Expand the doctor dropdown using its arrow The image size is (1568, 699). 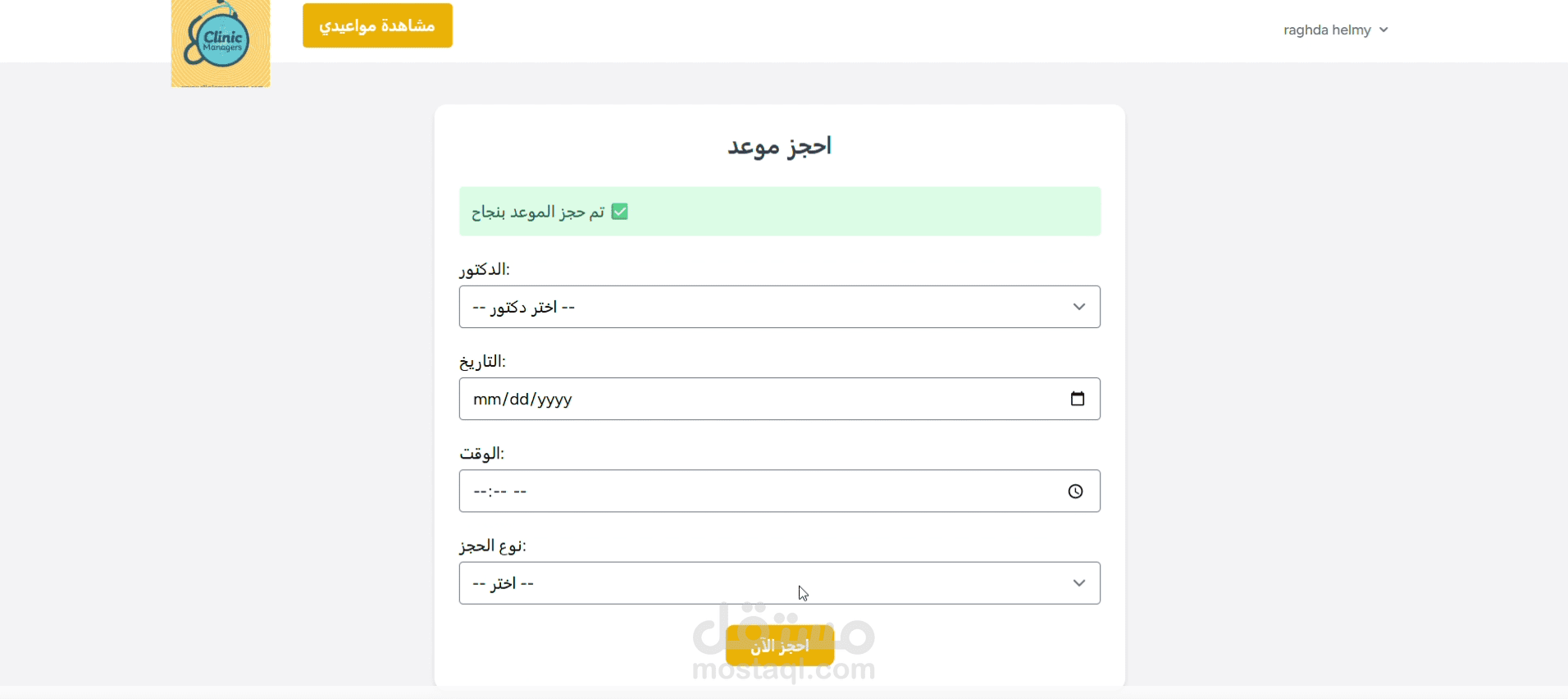click(x=1079, y=307)
